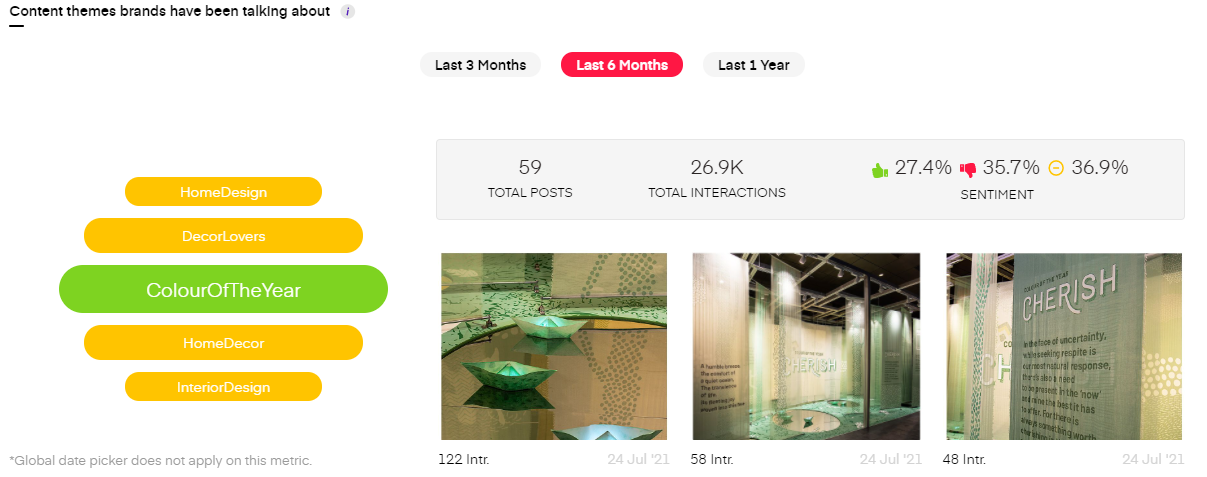
Task: Switch to Last 3 Months
Action: (x=480, y=65)
